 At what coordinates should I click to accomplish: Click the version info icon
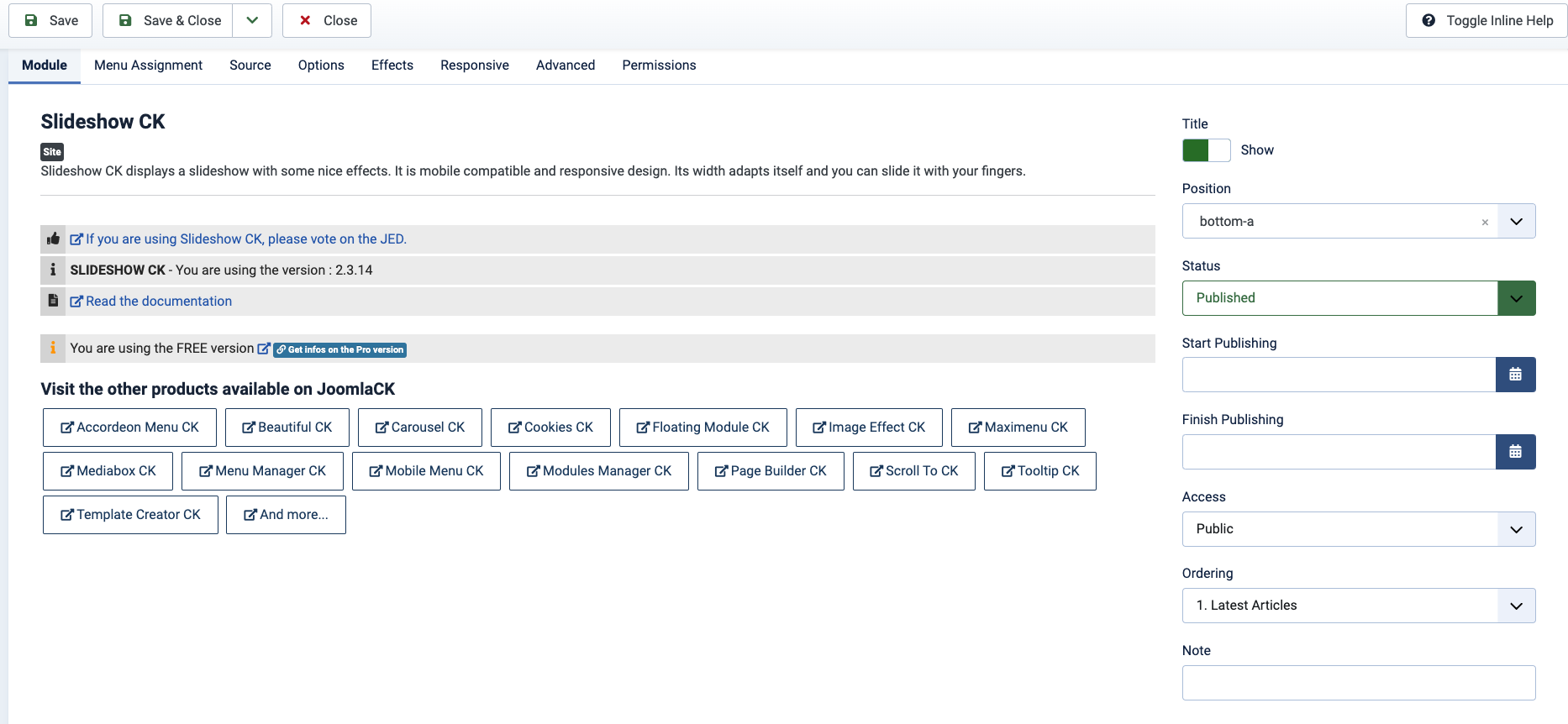(x=53, y=270)
